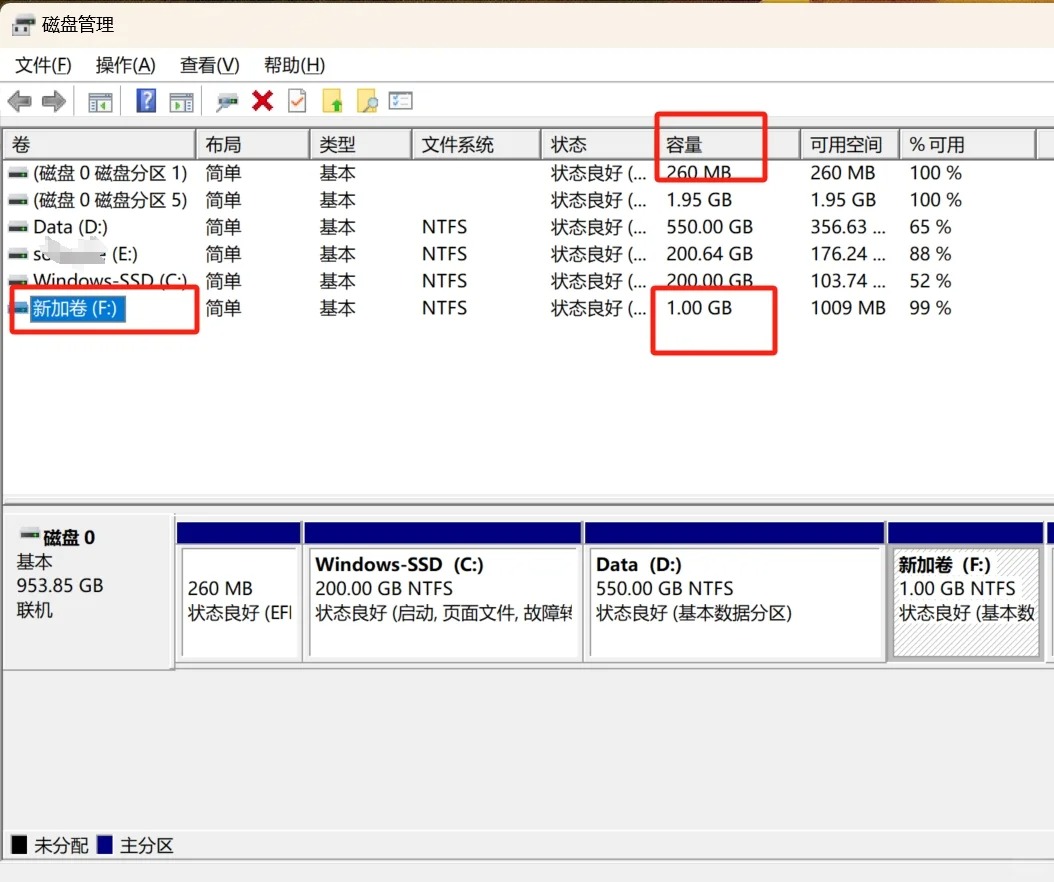Select Windows-SSD (C:) partition in disk map
Viewport: 1054px width, 882px height.
[x=444, y=592]
